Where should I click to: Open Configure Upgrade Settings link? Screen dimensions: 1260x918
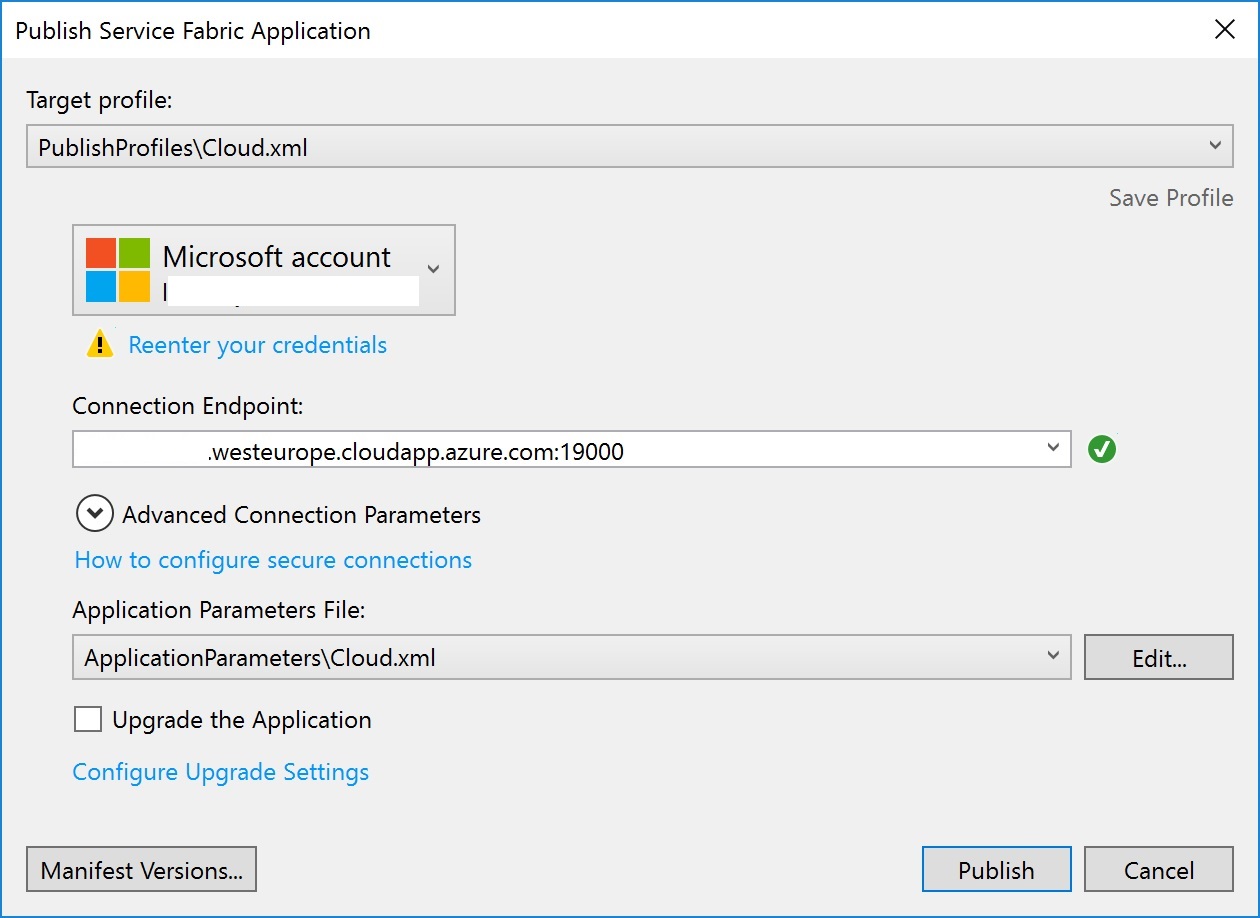click(221, 772)
